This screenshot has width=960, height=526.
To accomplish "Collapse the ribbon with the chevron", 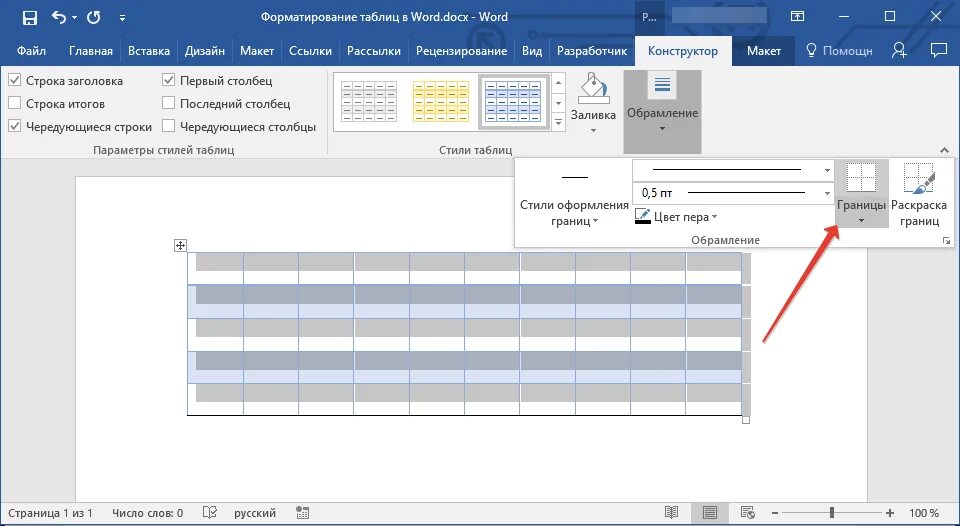I will pyautogui.click(x=944, y=150).
